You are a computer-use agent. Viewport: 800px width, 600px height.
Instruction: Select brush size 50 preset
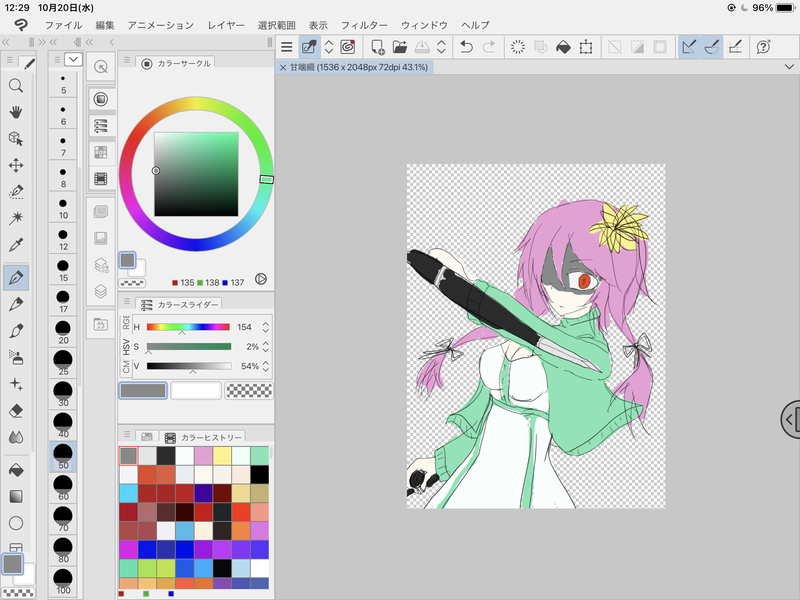click(x=63, y=457)
